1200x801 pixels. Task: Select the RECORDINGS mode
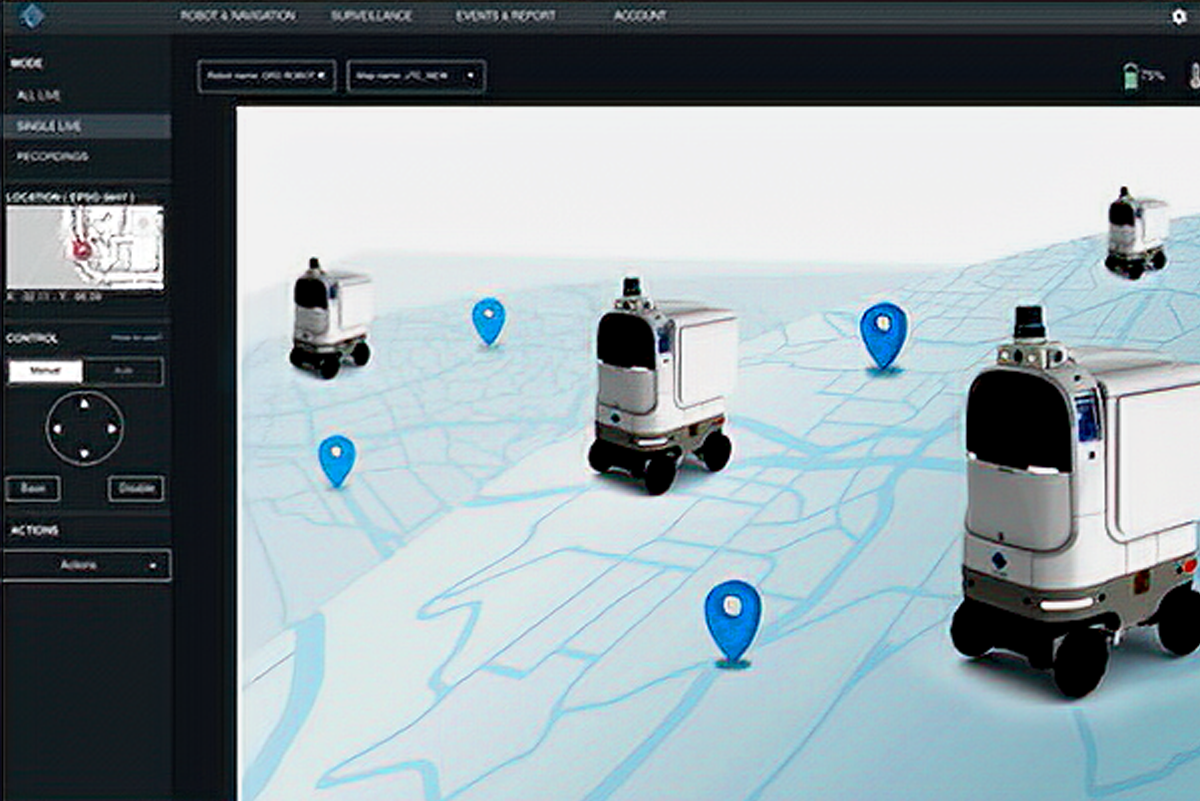[52, 157]
